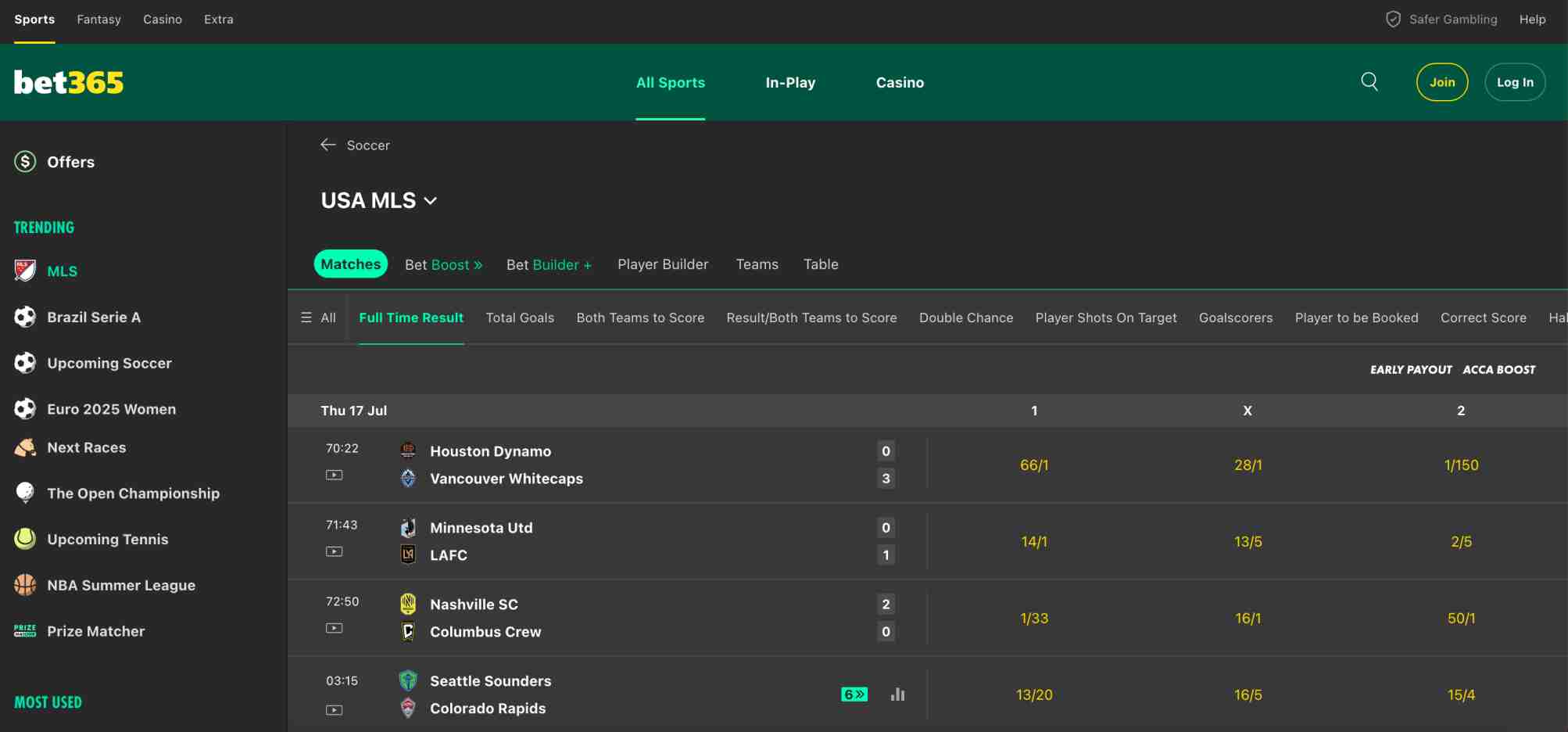Click the Seattle Sounders team crest
The height and width of the screenshot is (732, 1568).
coord(408,680)
